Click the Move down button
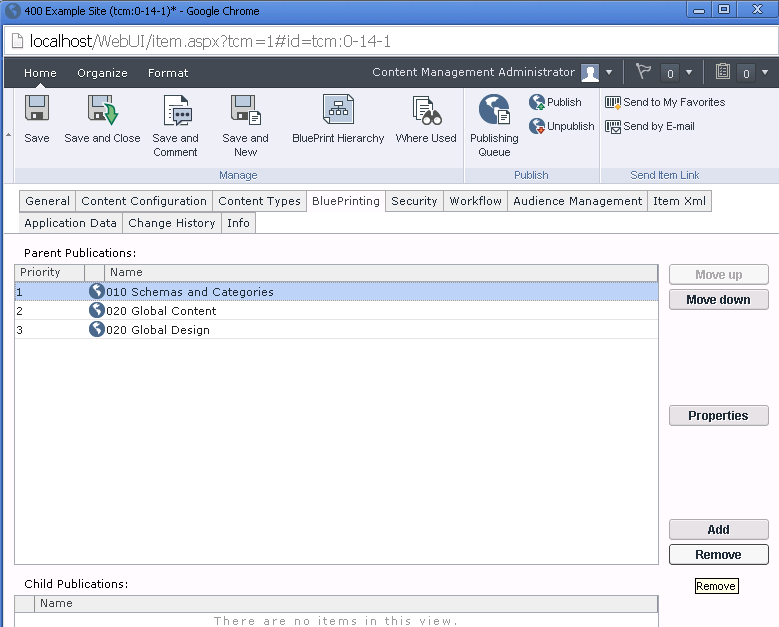Viewport: 779px width, 627px height. (x=719, y=300)
